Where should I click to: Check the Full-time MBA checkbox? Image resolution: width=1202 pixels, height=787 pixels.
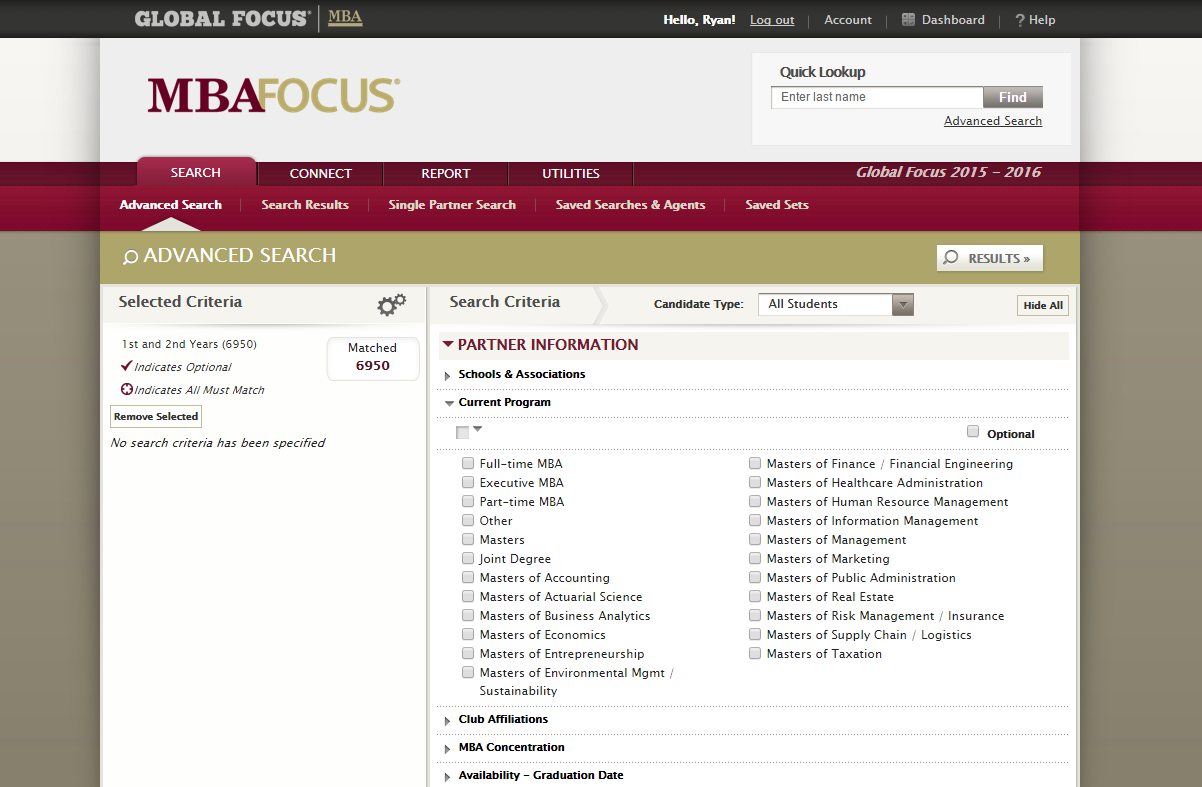point(468,464)
